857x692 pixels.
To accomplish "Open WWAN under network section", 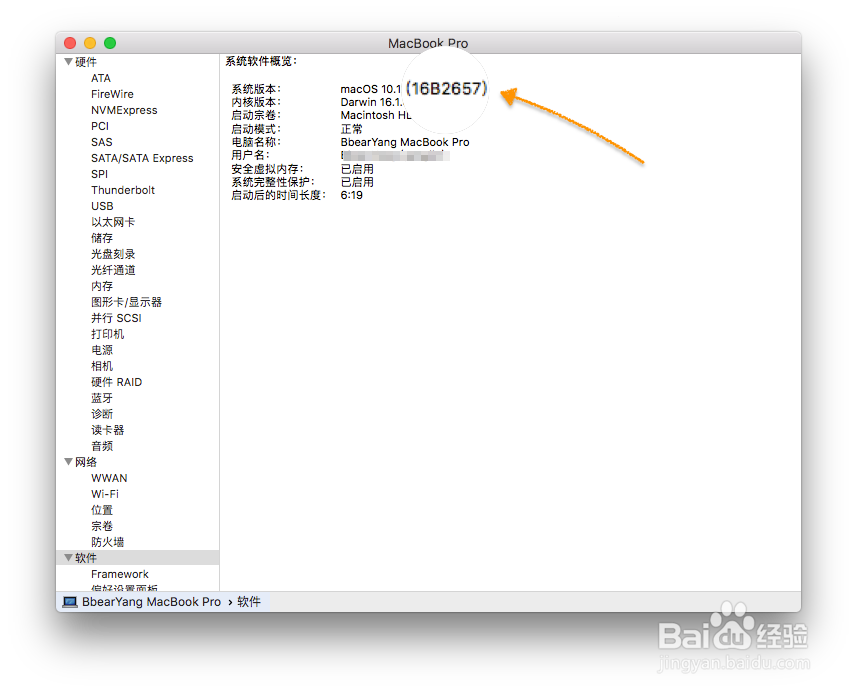I will point(109,478).
